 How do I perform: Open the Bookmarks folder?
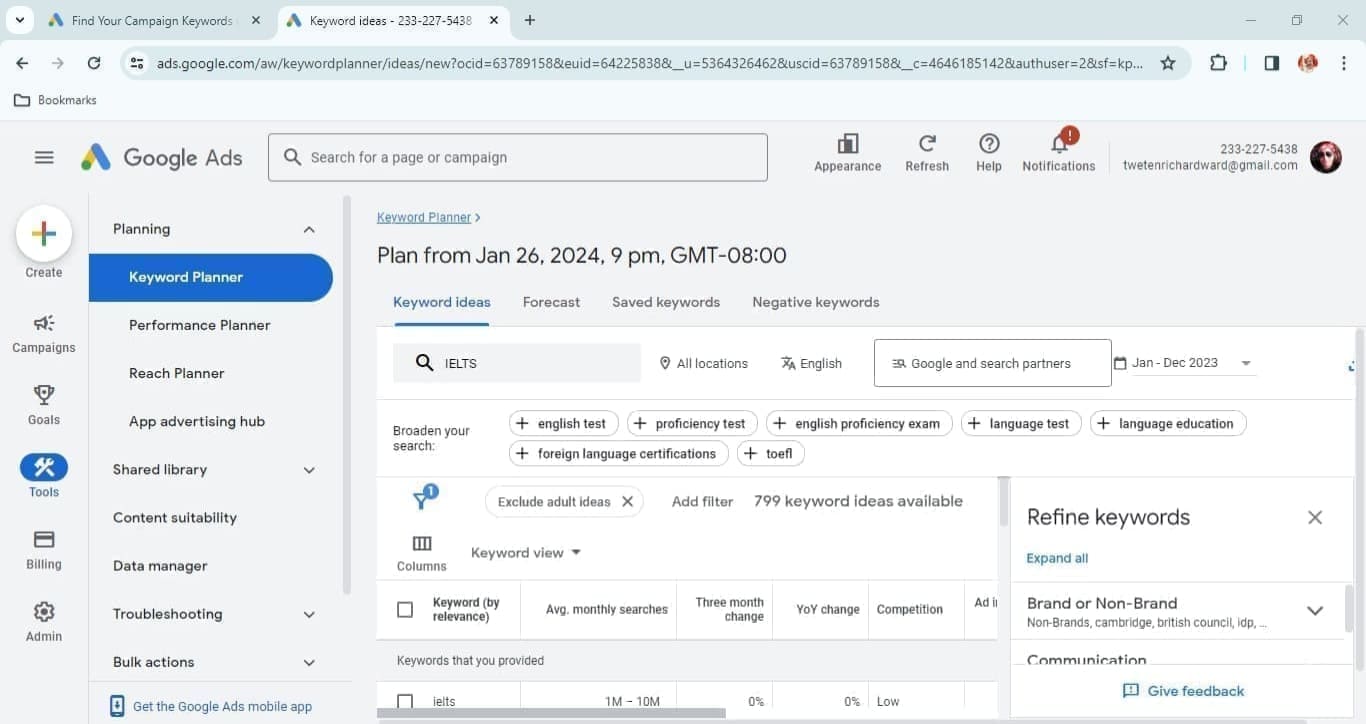point(56,100)
